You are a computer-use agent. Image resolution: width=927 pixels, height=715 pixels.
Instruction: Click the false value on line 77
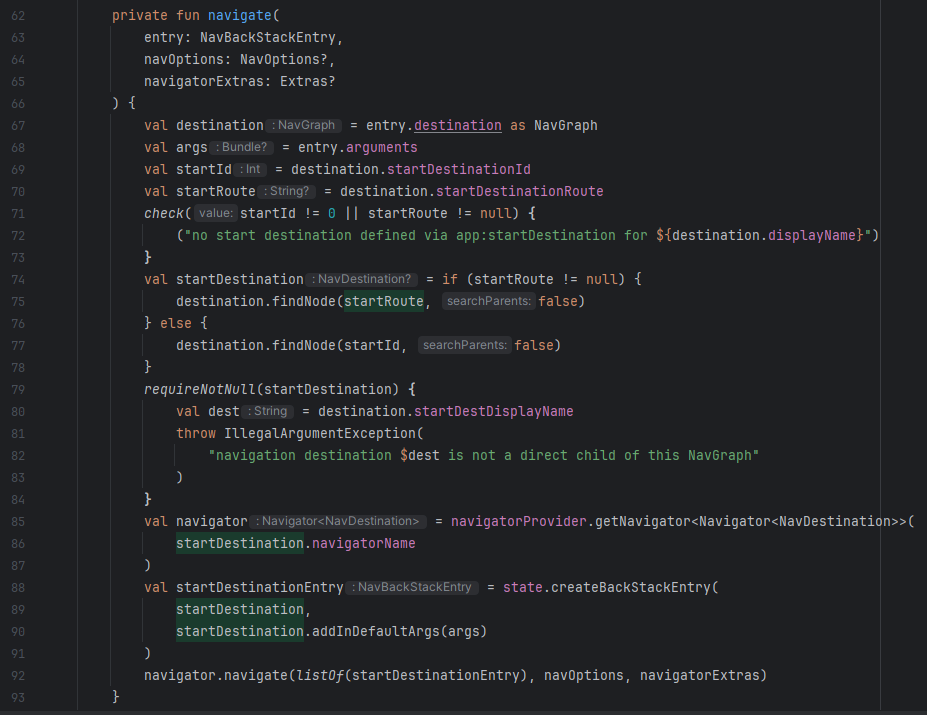click(533, 345)
